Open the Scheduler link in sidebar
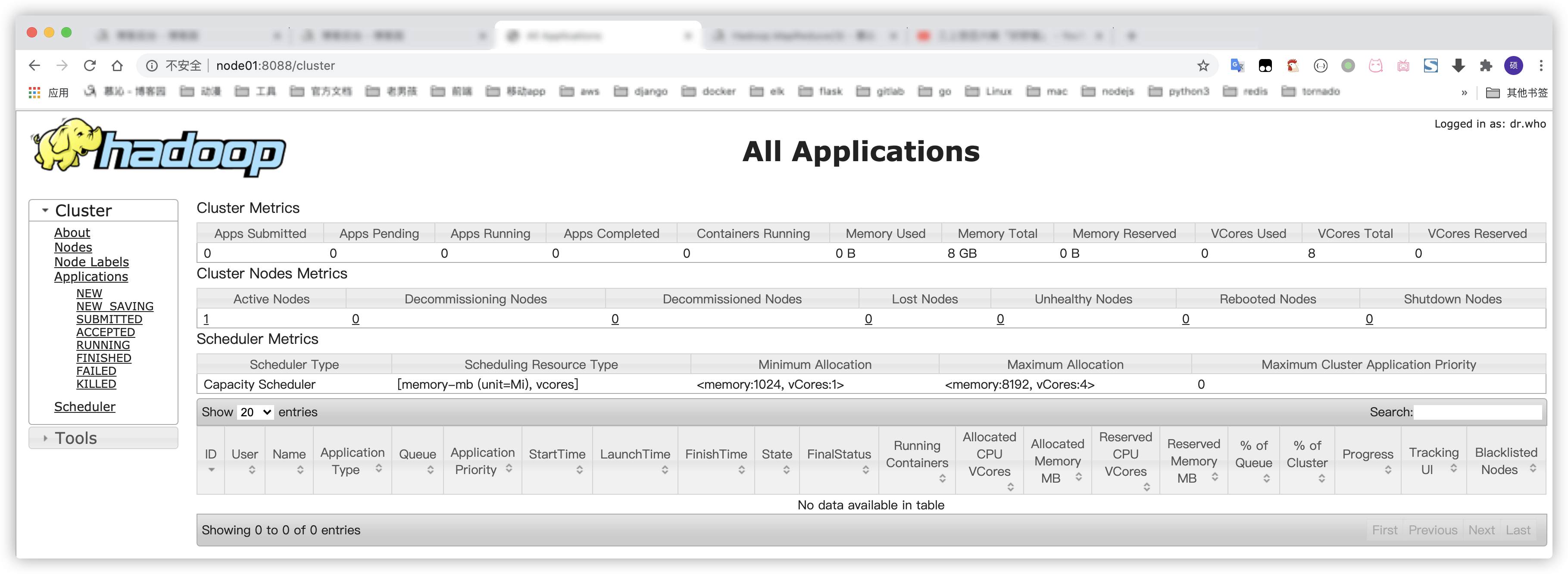Image resolution: width=1568 pixels, height=574 pixels. click(x=84, y=407)
